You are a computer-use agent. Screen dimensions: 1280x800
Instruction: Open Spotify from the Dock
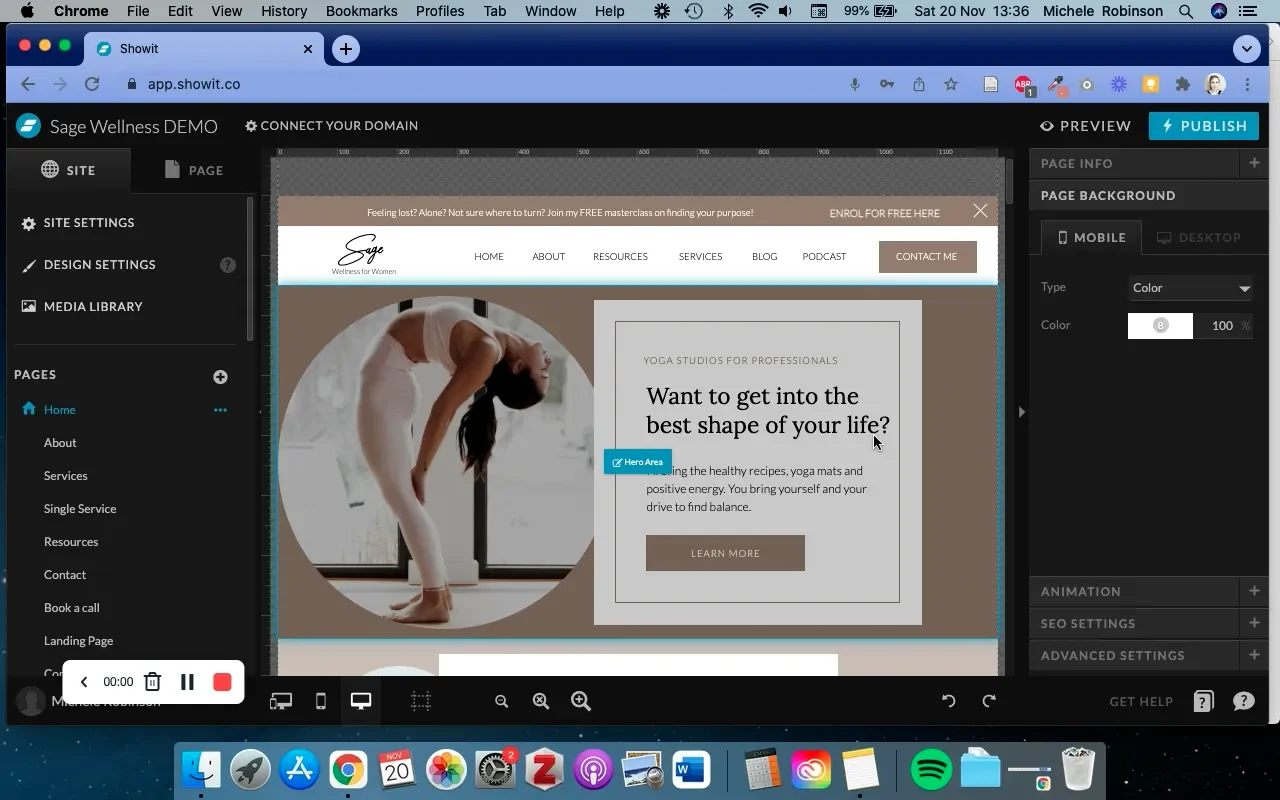point(931,770)
